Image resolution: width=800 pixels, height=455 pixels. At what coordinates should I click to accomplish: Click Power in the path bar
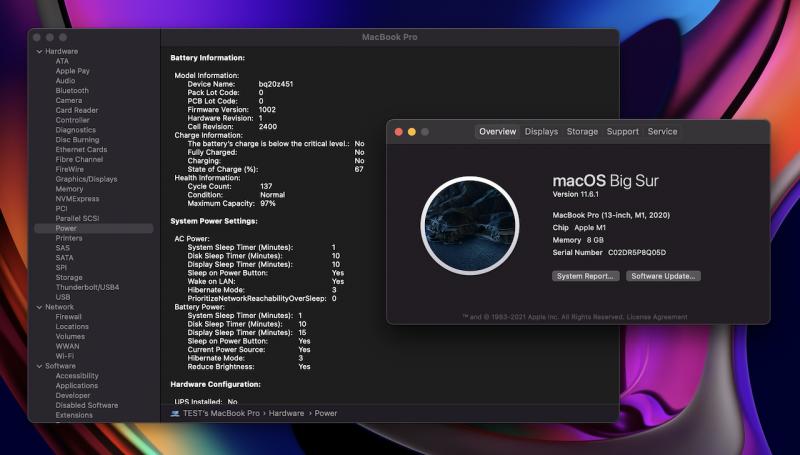(326, 413)
